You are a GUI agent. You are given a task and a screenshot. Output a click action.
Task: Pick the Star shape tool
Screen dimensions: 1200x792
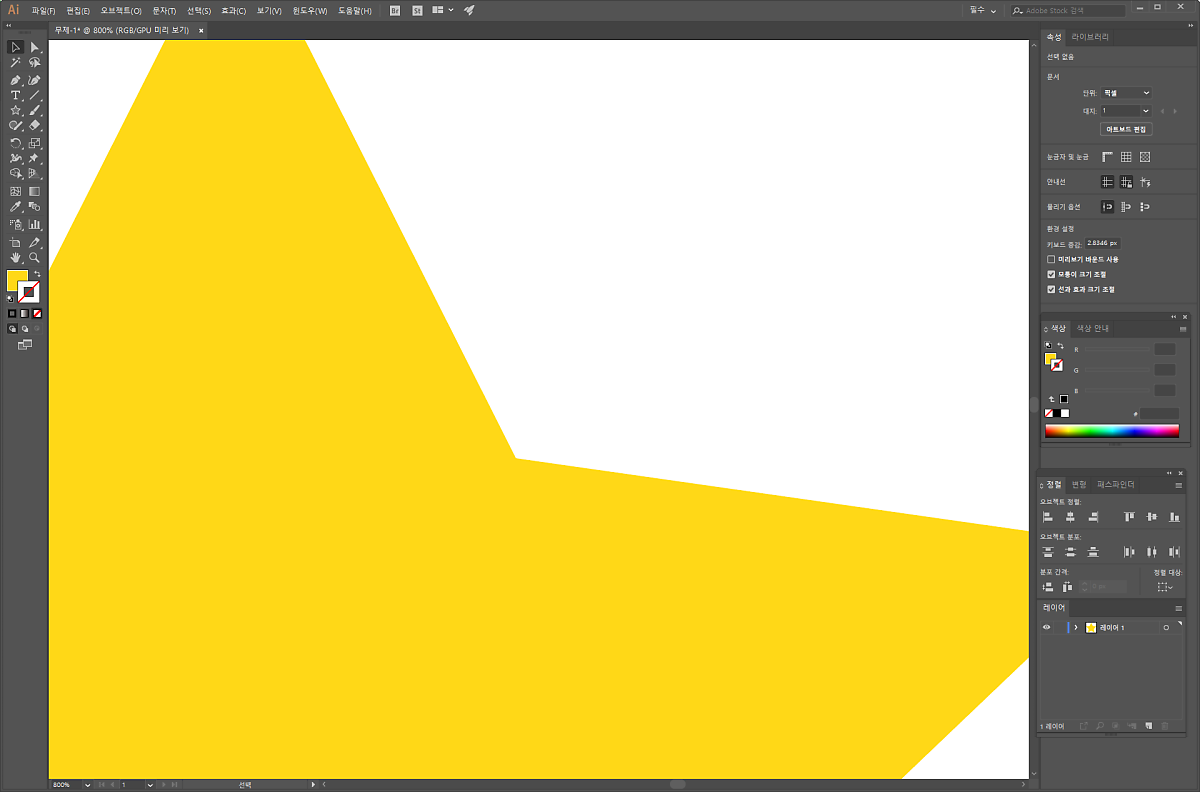(x=15, y=111)
